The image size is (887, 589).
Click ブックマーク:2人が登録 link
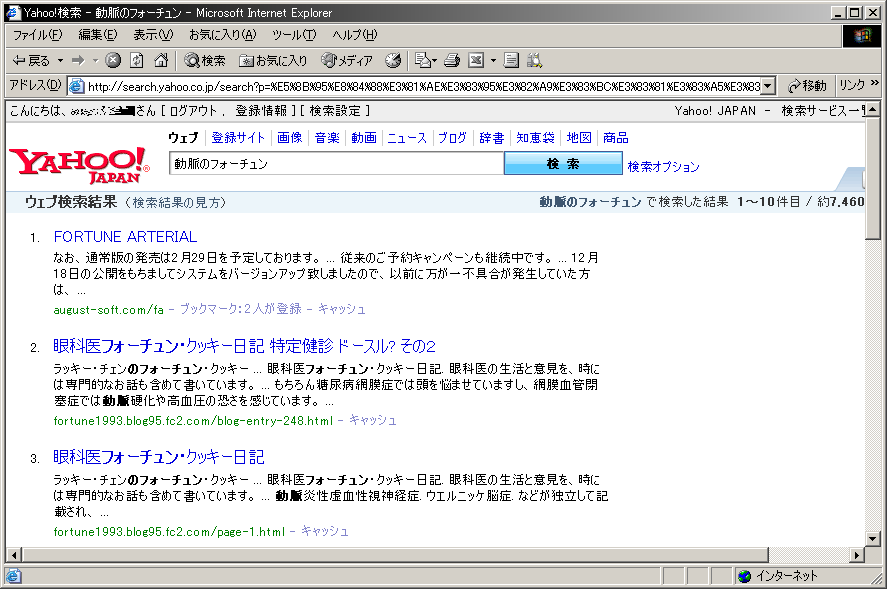[241, 309]
